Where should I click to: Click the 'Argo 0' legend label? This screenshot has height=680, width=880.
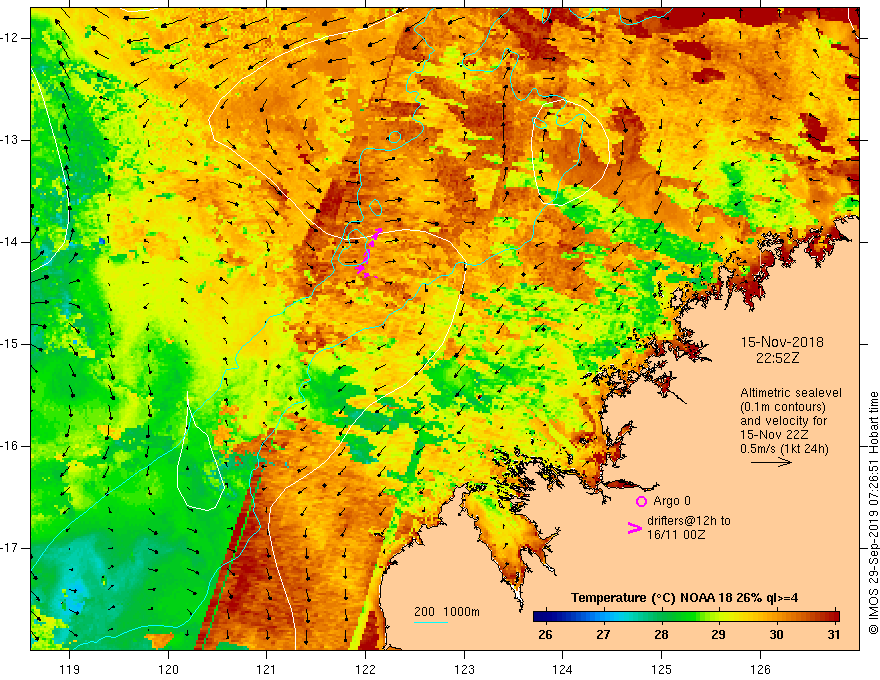[672, 501]
